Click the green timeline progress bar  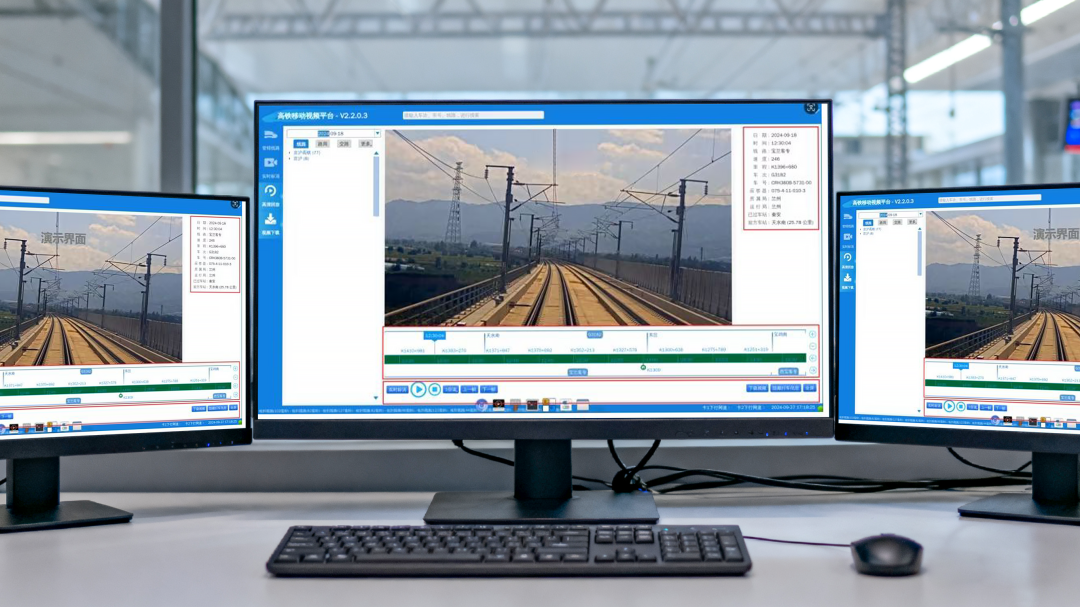(x=595, y=358)
